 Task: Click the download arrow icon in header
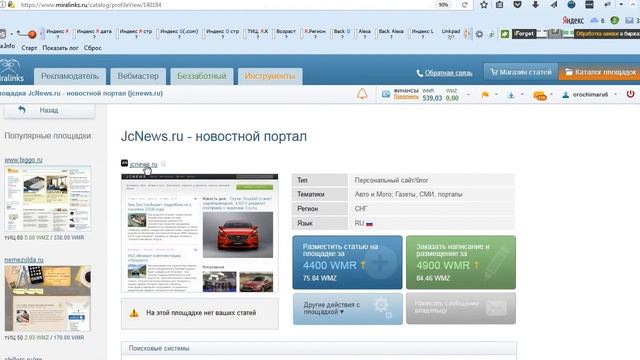click(x=511, y=95)
